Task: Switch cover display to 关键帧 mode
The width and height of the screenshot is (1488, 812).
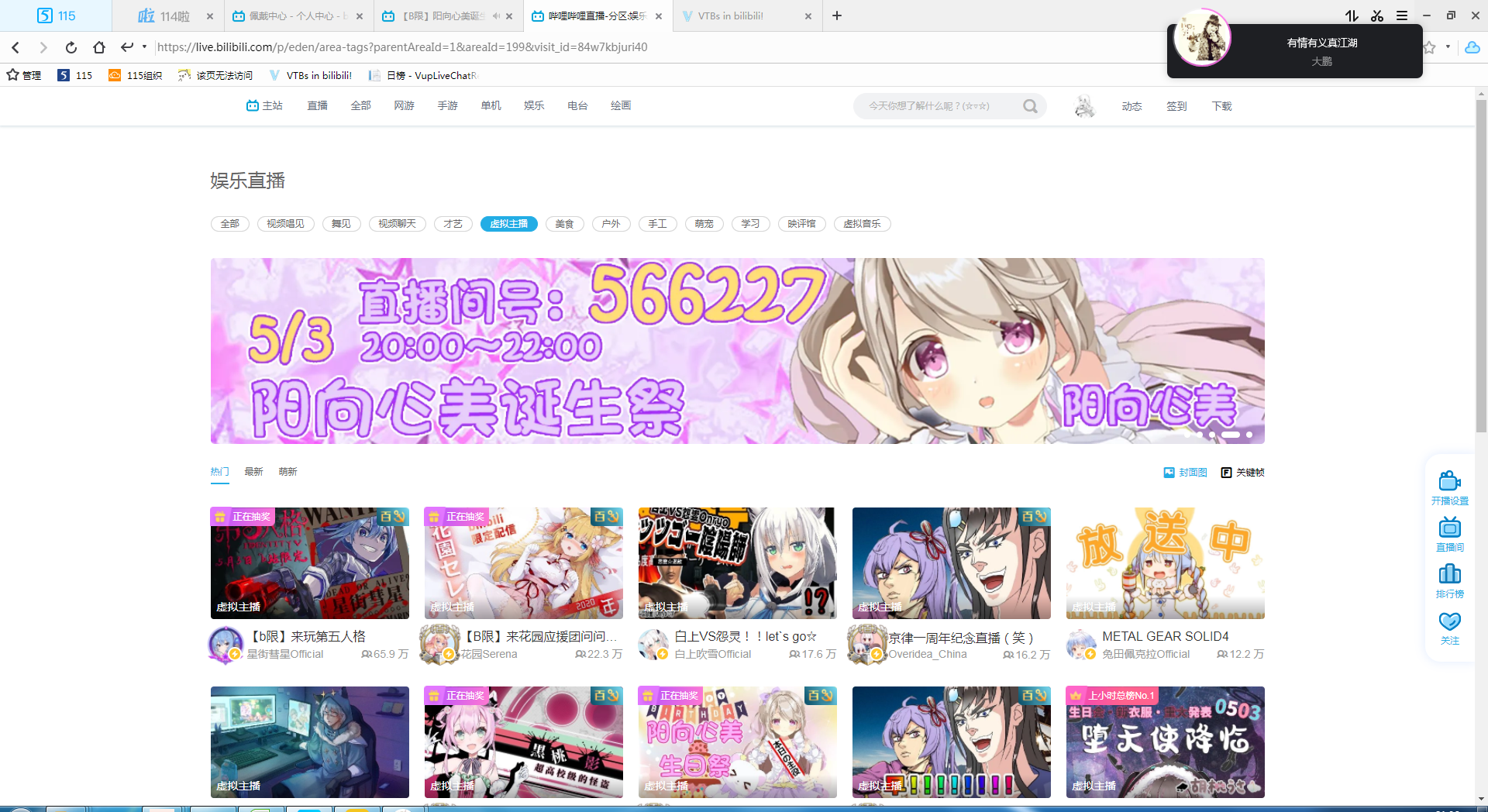Action: [x=1242, y=473]
